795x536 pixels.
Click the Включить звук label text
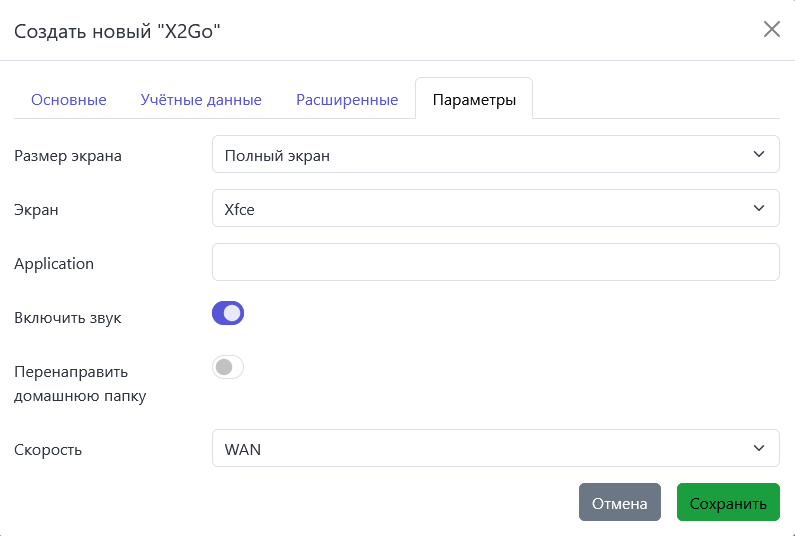[68, 318]
